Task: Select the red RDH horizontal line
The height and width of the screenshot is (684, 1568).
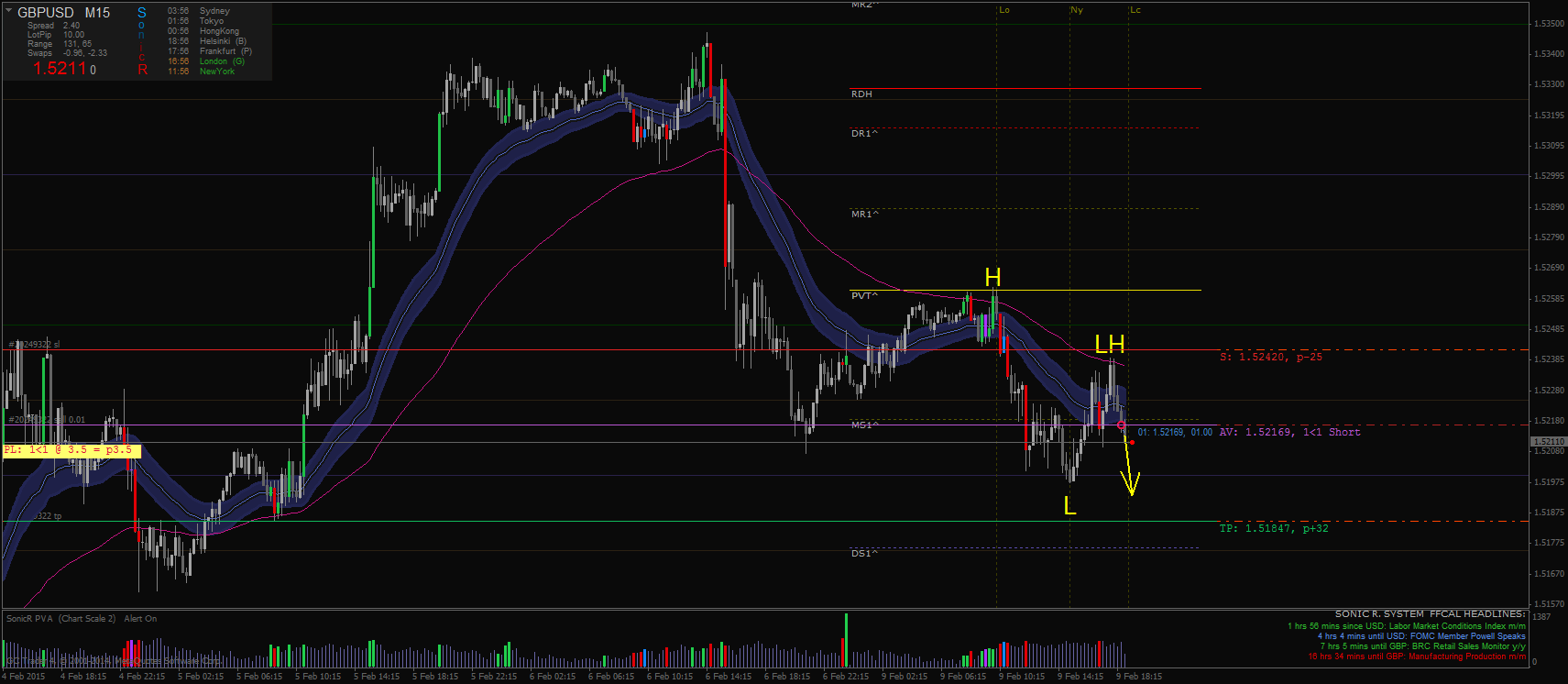Action: tap(1025, 89)
